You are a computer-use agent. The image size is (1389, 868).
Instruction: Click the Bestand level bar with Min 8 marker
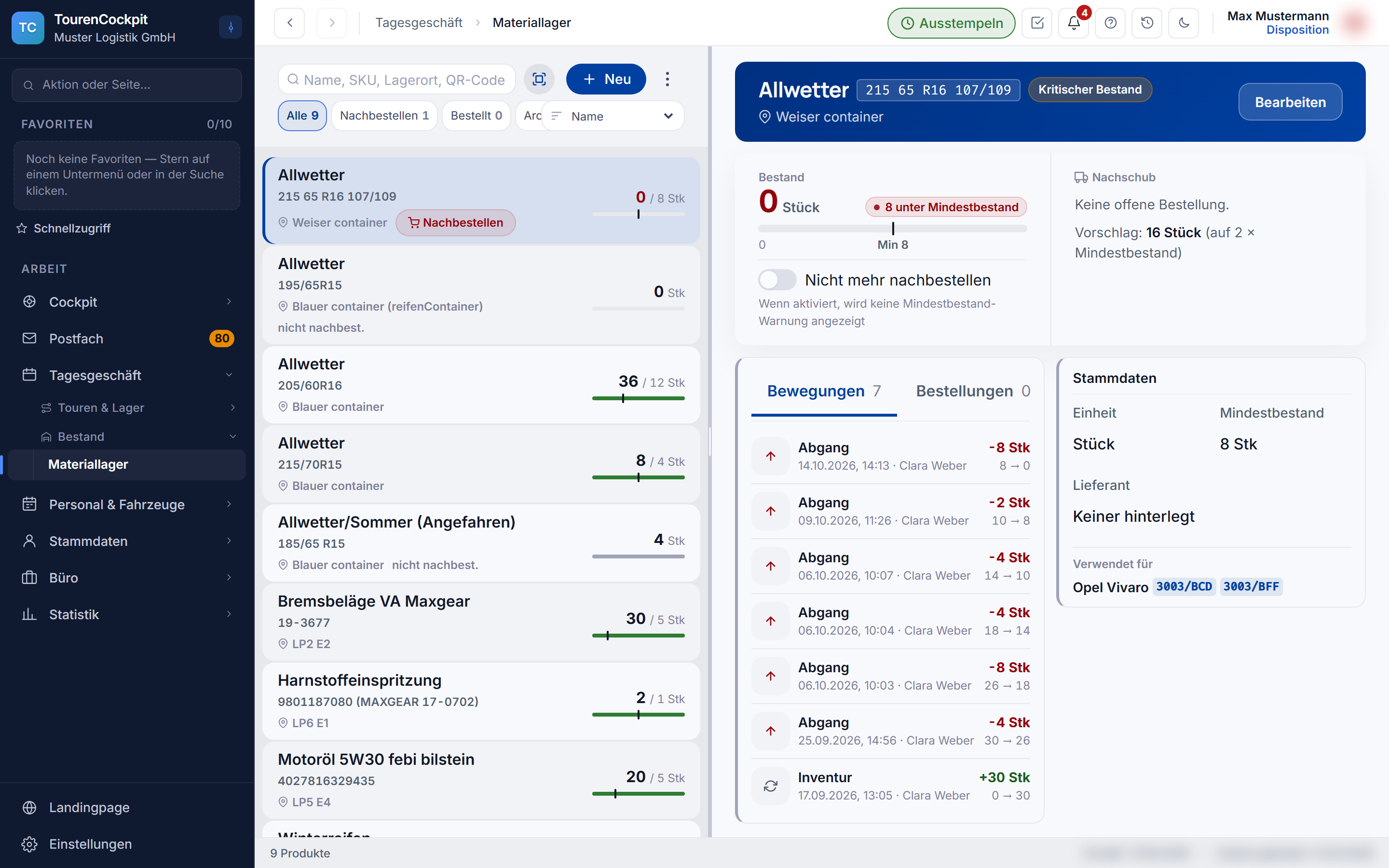point(893,229)
